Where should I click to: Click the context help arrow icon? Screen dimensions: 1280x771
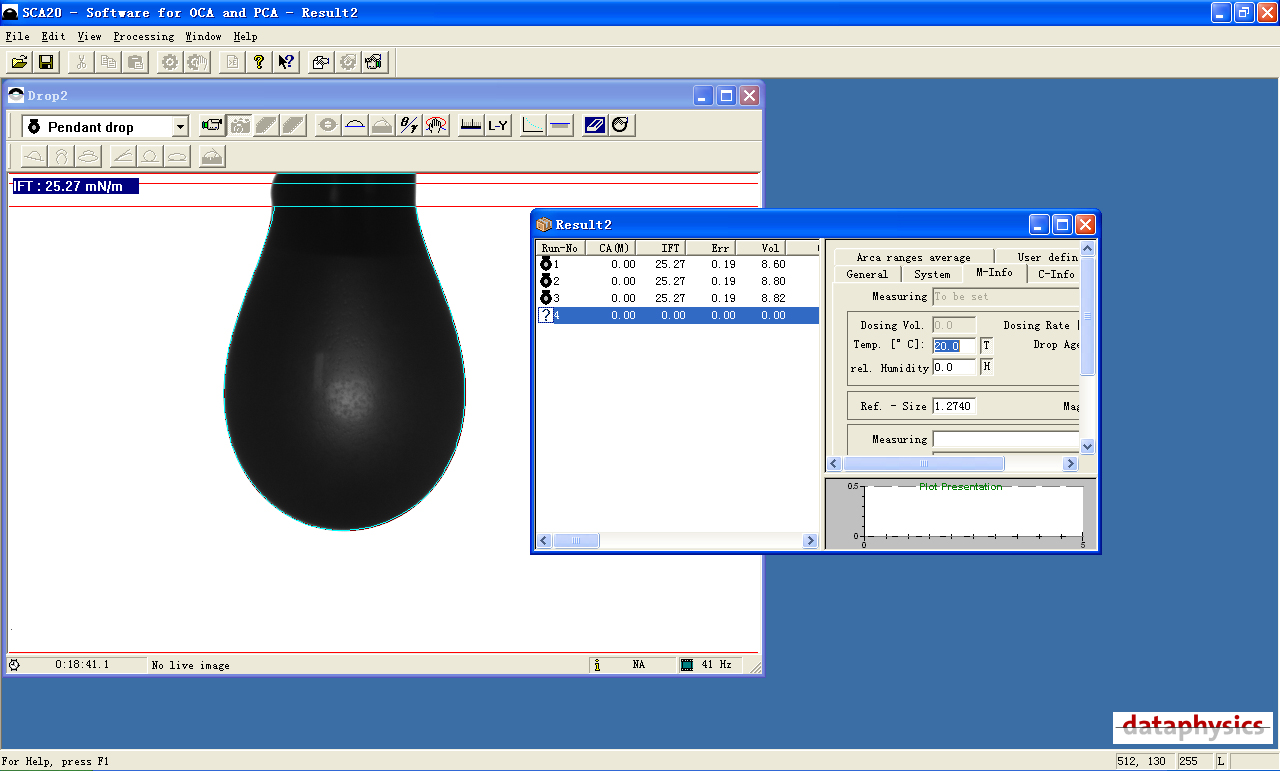pyautogui.click(x=286, y=62)
